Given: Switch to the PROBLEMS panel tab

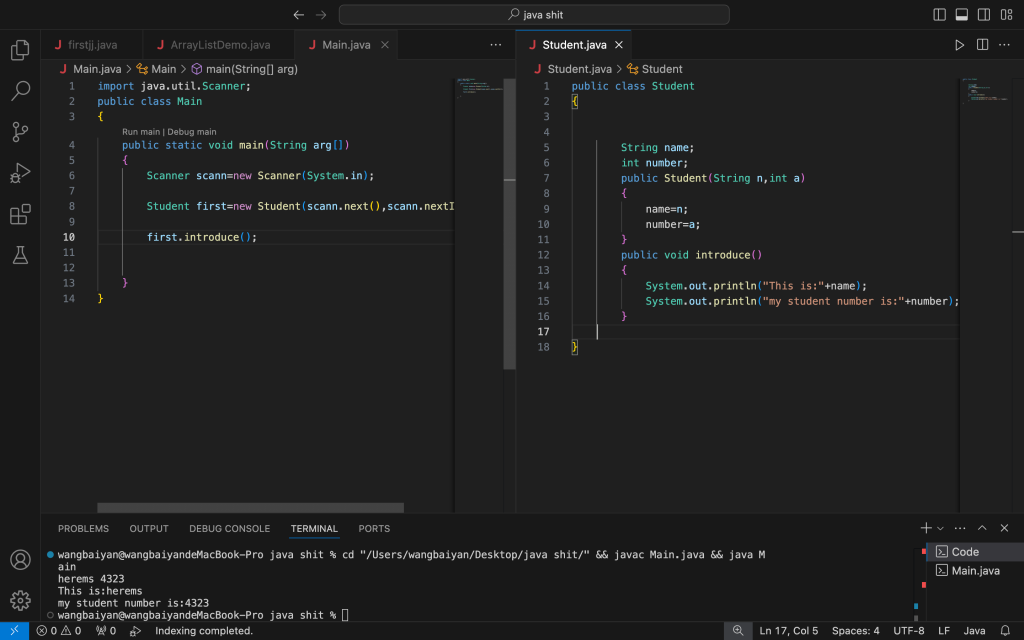Looking at the screenshot, I should coord(83,528).
